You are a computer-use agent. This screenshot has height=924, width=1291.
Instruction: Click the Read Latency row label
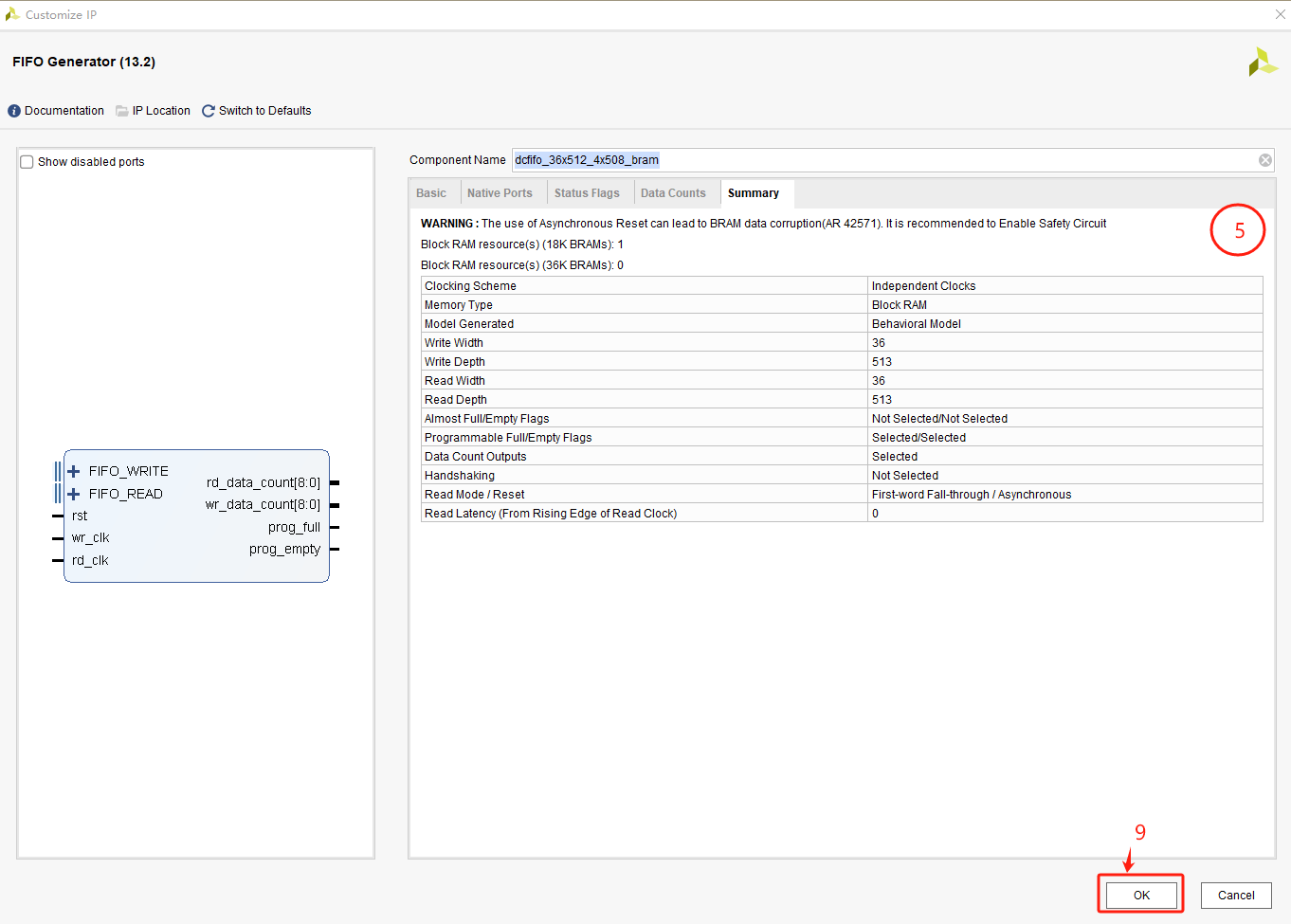point(551,514)
